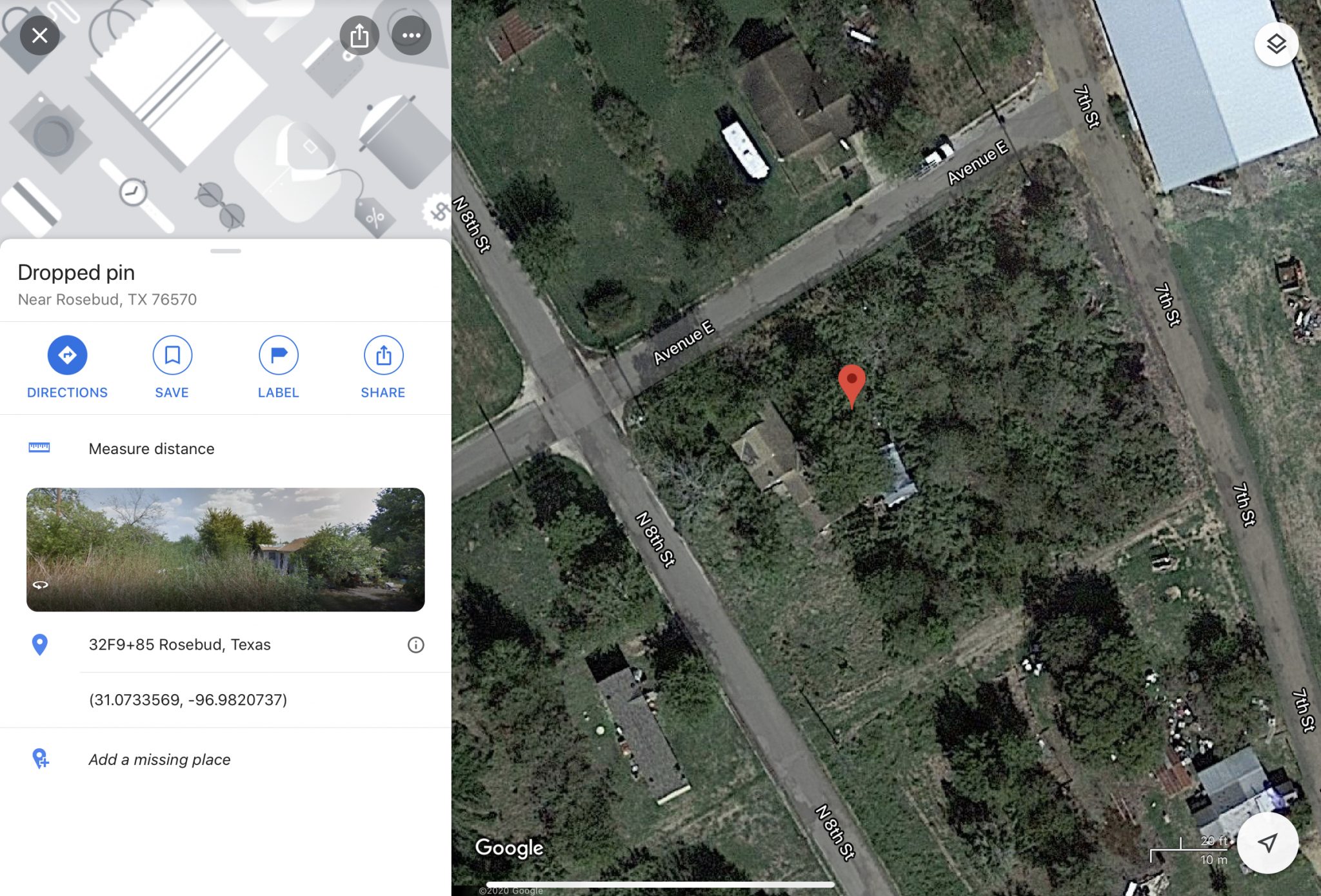The width and height of the screenshot is (1321, 896).
Task: Tap the share icon atop header image
Action: 359,35
